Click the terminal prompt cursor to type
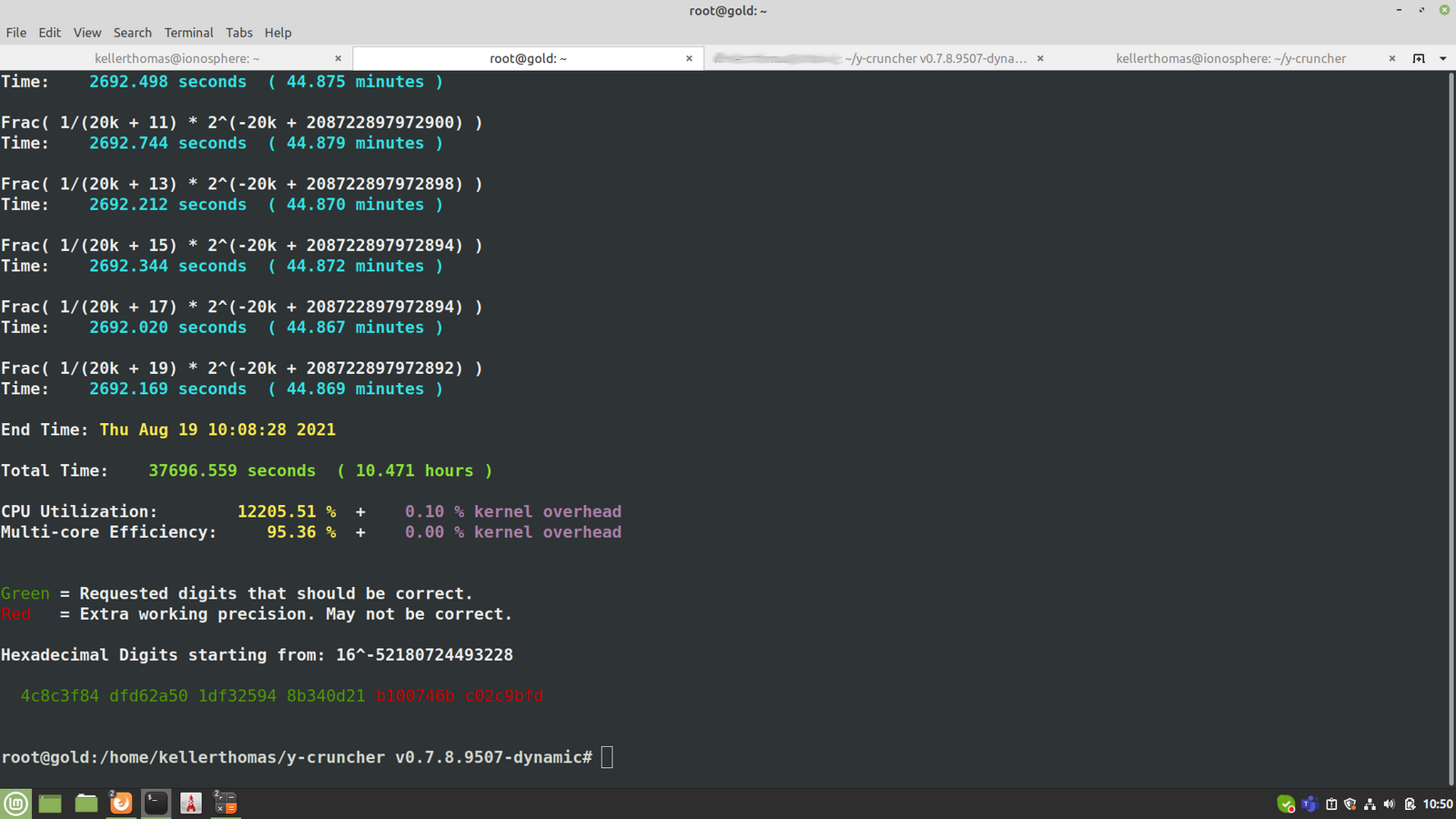Viewport: 1456px width, 819px height. coord(607,756)
